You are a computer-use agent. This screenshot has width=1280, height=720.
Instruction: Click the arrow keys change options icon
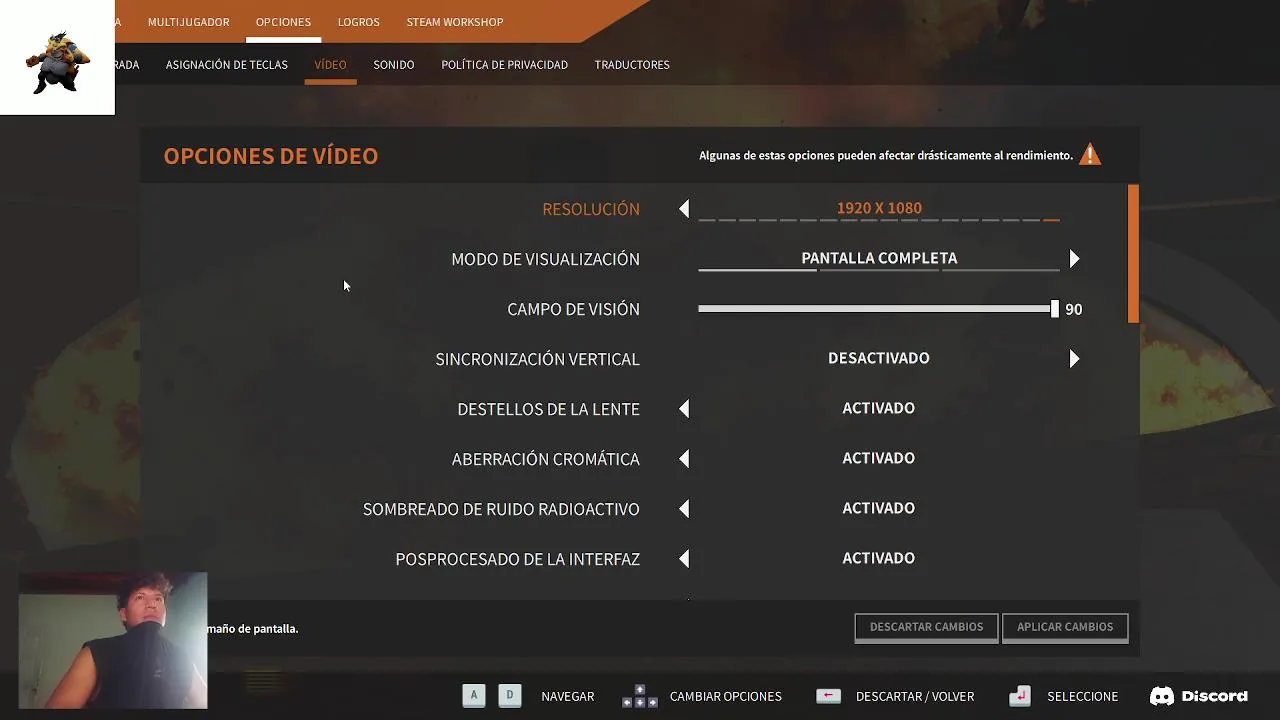coord(640,696)
